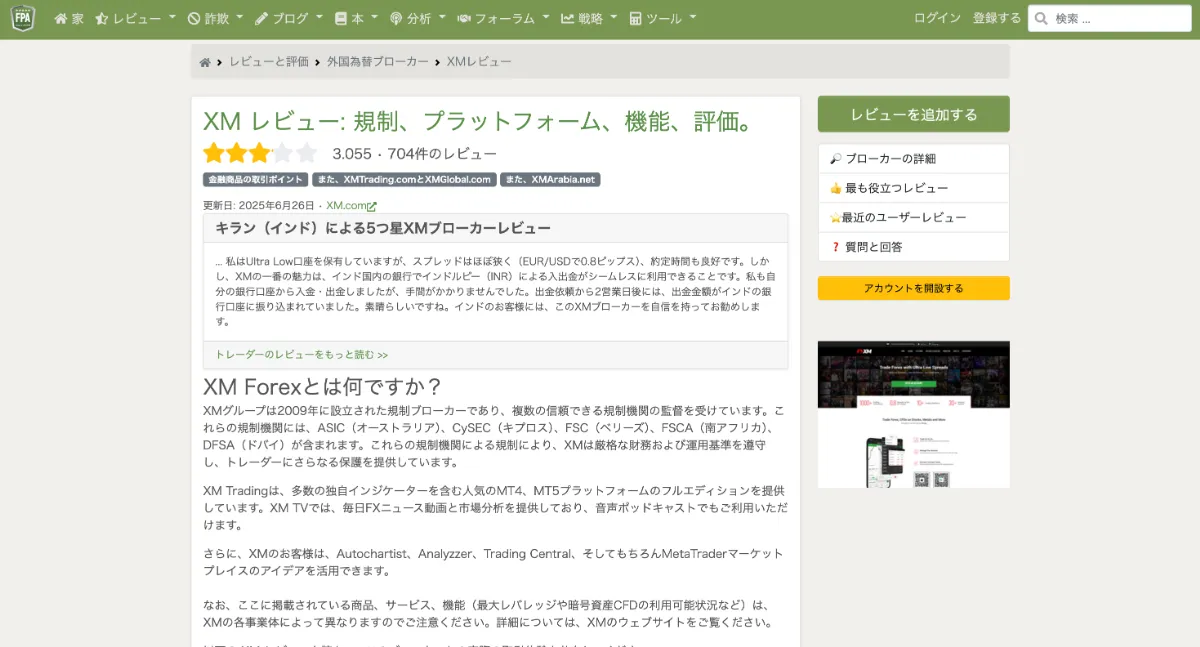Image resolution: width=1200 pixels, height=647 pixels.
Task: Click the ログイン menu item
Action: pos(936,17)
